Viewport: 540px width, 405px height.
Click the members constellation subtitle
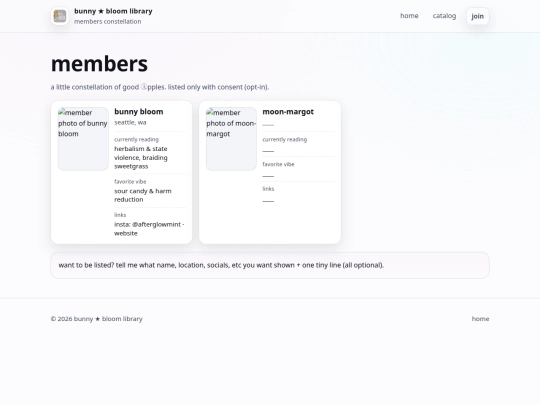pos(107,21)
